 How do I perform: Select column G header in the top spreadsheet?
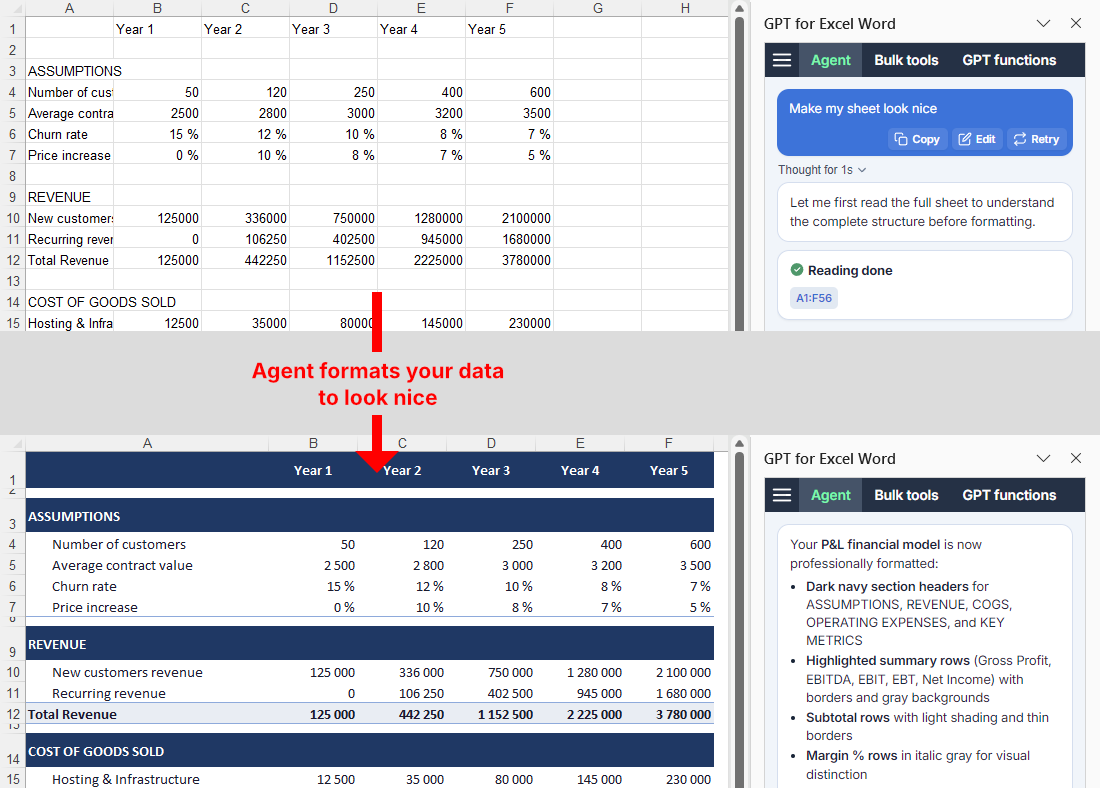click(597, 8)
